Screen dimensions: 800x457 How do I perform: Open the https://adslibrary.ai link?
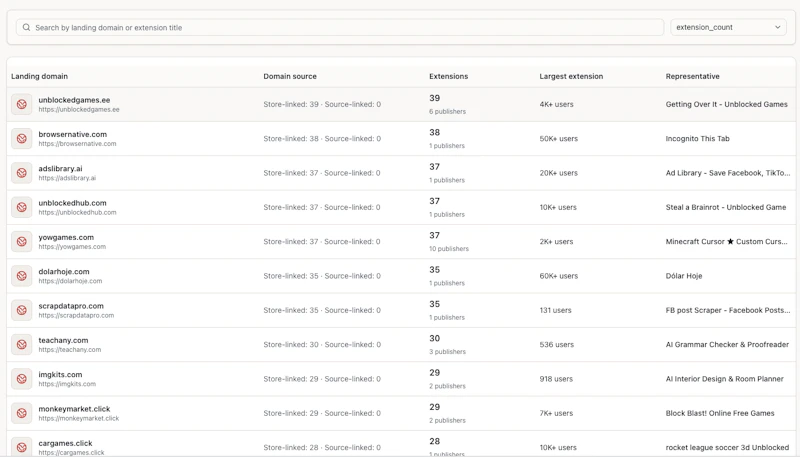[x=67, y=178]
